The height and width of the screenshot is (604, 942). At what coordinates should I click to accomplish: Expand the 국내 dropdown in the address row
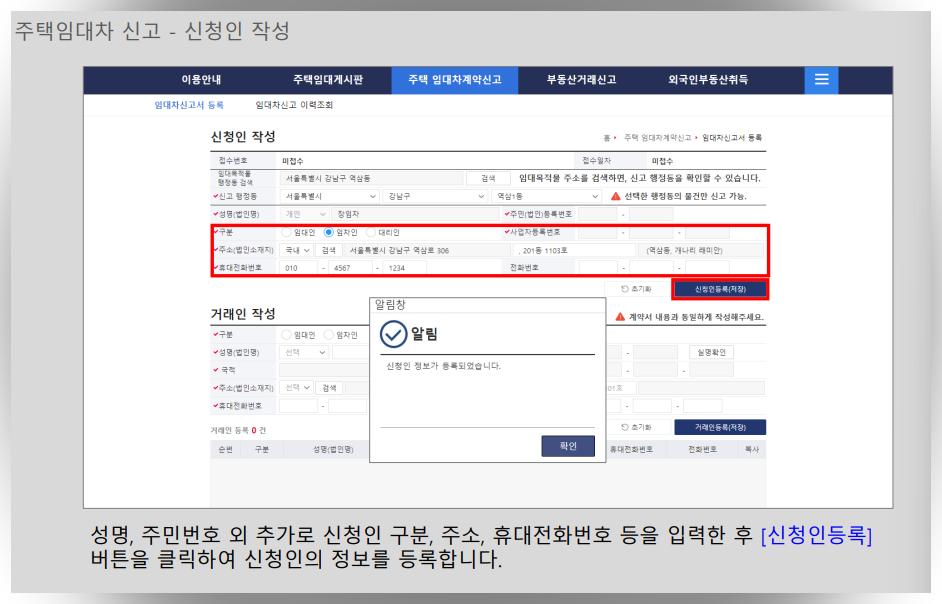(x=295, y=252)
